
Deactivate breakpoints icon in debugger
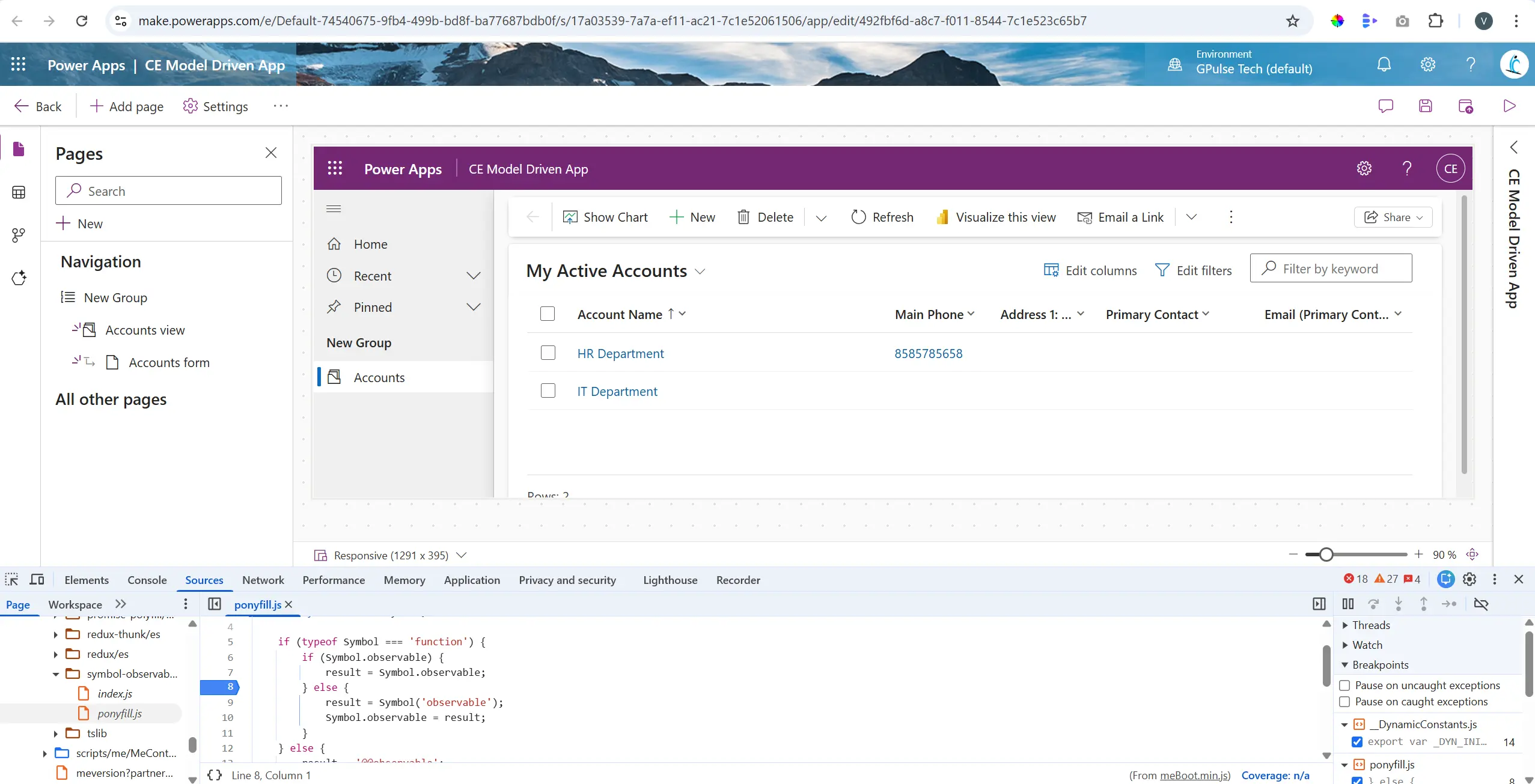(x=1482, y=604)
